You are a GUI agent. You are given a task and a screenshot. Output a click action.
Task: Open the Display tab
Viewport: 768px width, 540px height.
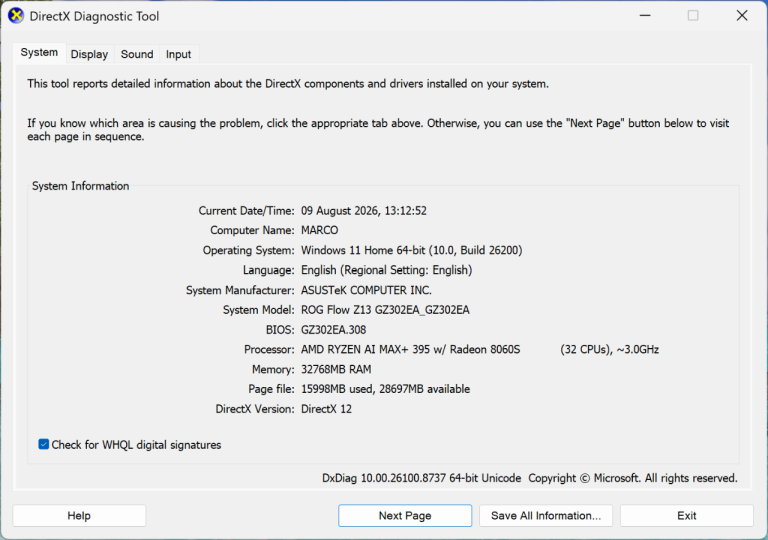pos(89,54)
